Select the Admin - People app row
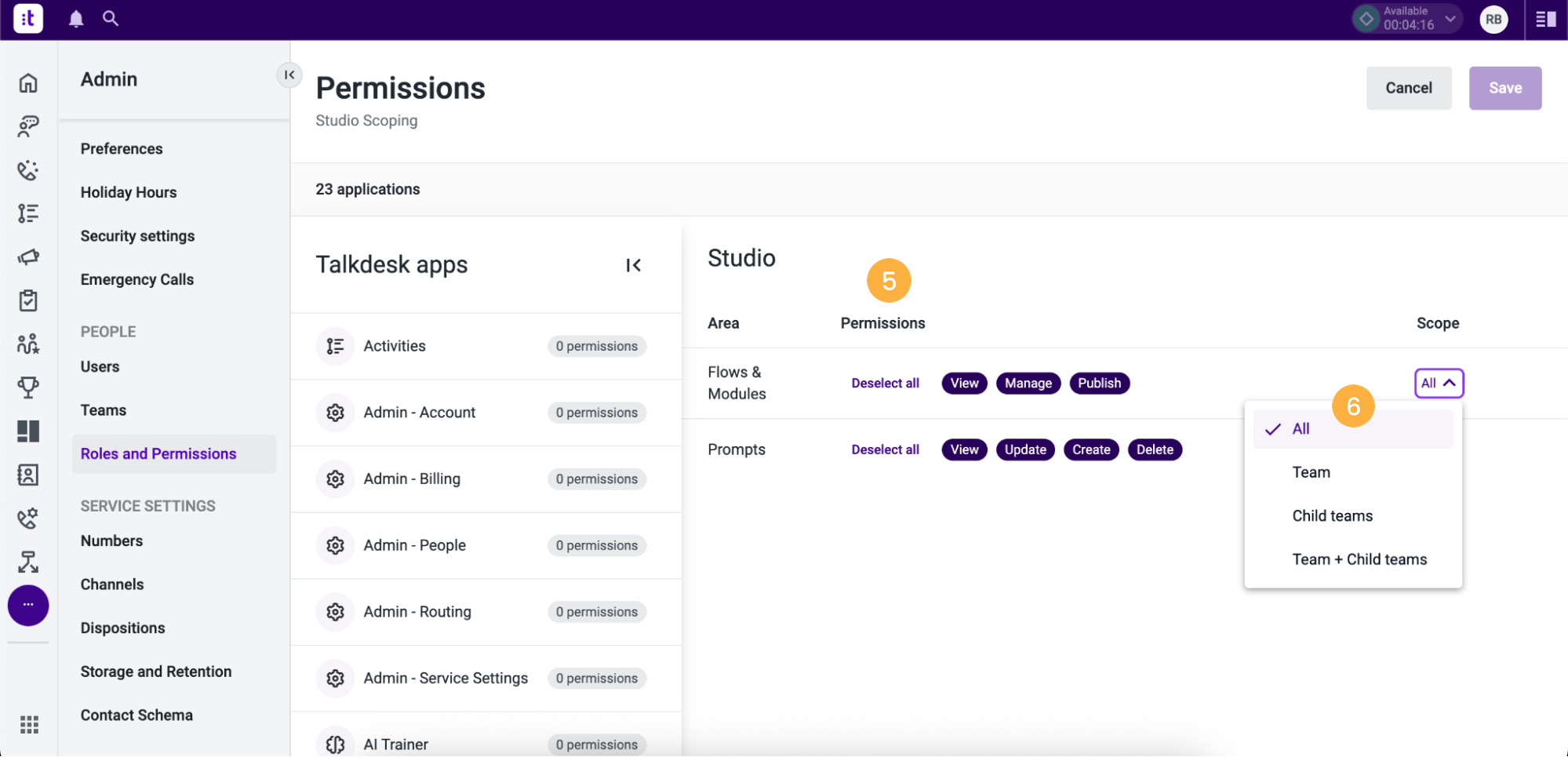 click(486, 546)
